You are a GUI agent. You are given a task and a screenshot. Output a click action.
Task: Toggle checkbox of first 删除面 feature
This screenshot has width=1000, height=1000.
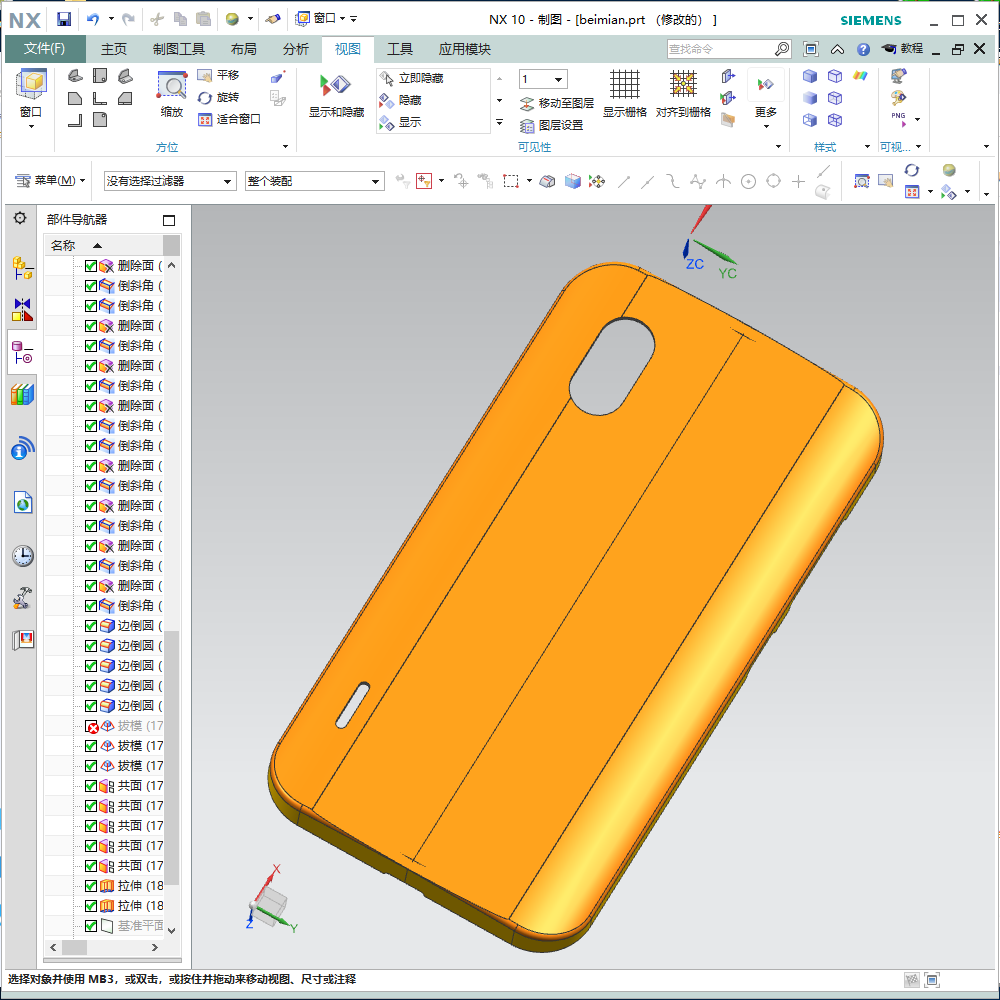point(91,265)
